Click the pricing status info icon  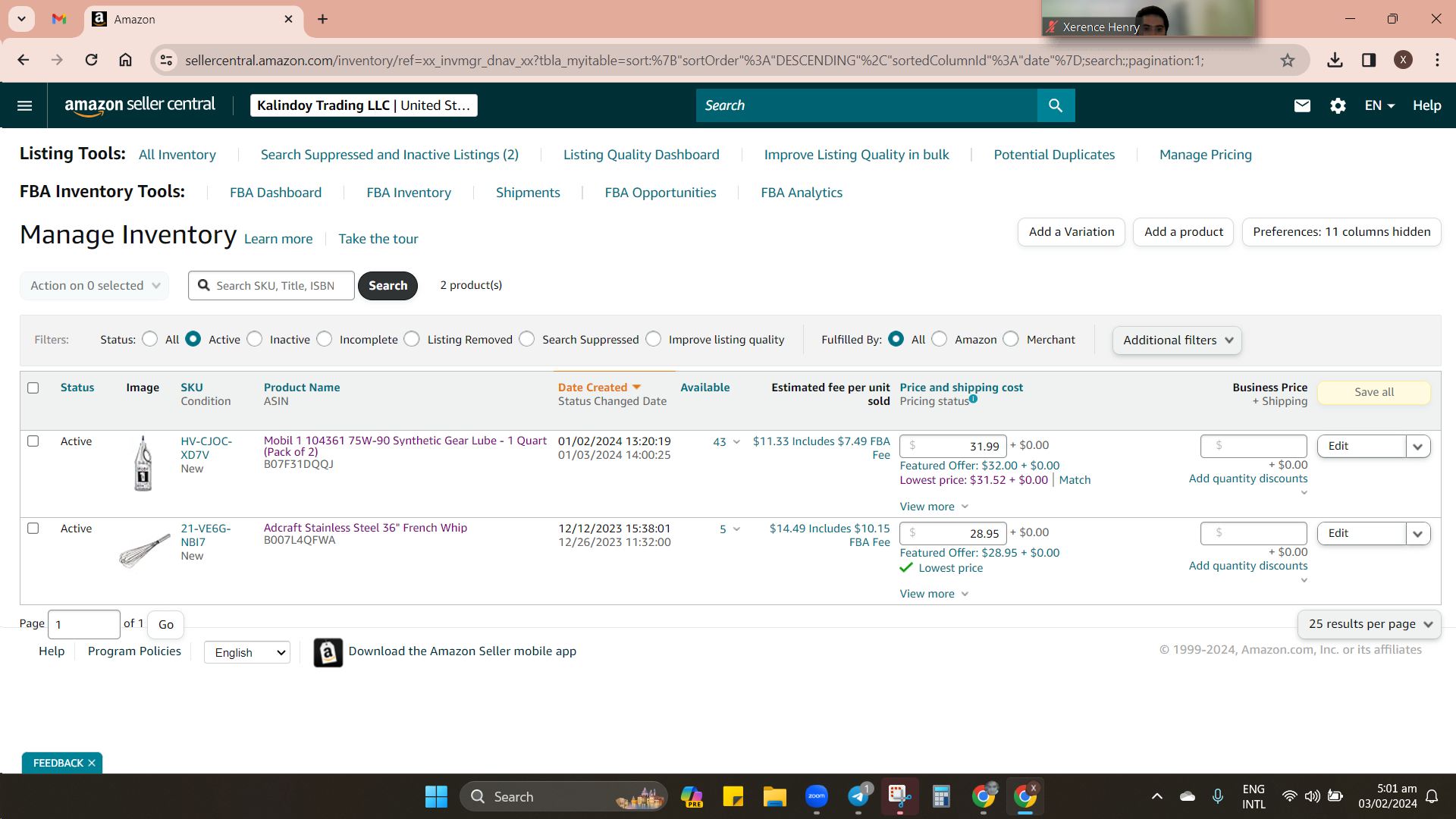(x=973, y=399)
